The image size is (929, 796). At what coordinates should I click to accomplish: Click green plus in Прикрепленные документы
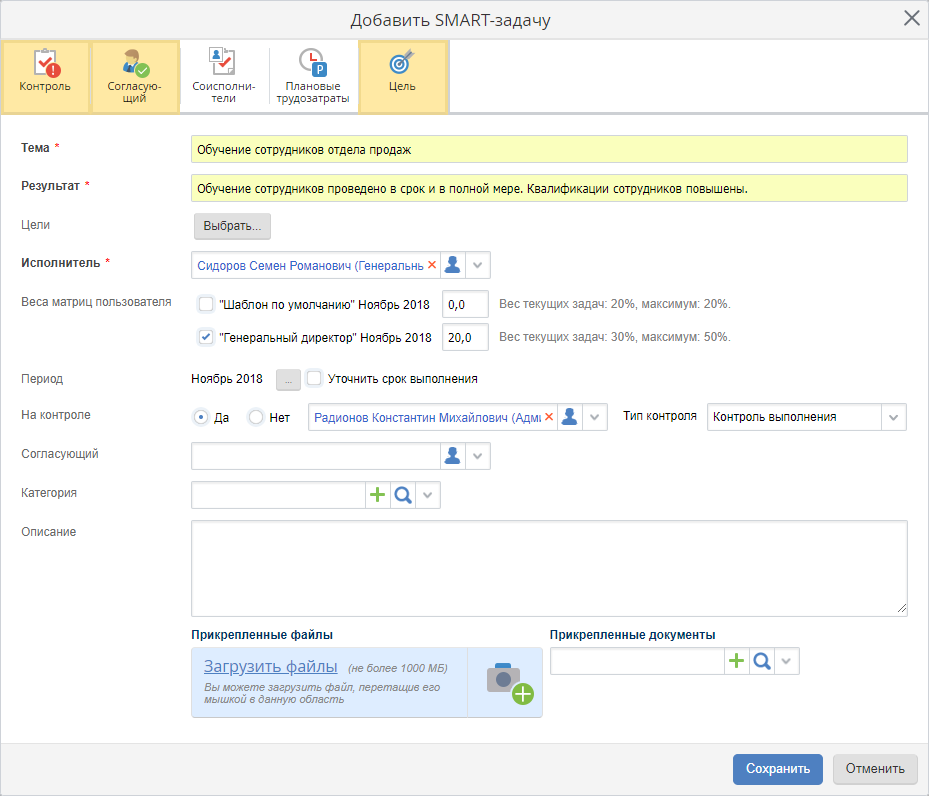(x=736, y=661)
